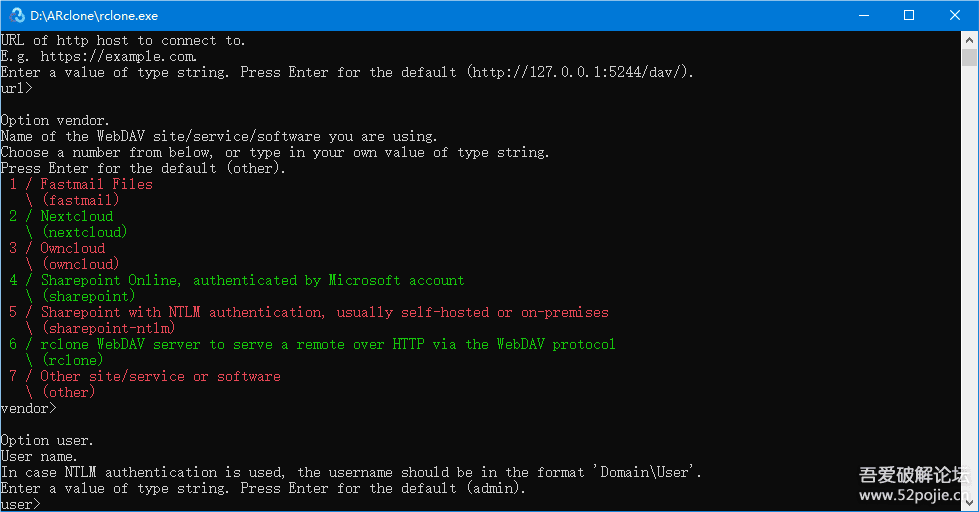Click the Nextcloud option text

coord(76,216)
